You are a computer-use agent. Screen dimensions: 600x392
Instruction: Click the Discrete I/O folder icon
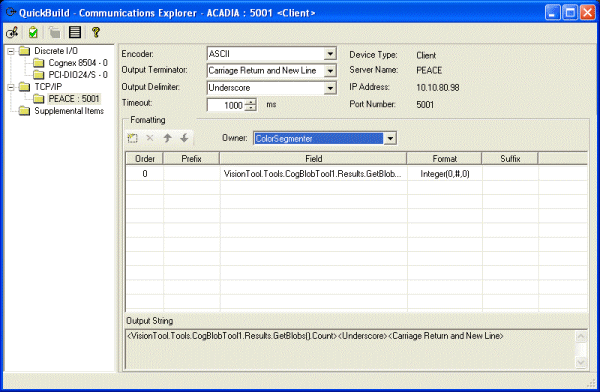(x=24, y=51)
